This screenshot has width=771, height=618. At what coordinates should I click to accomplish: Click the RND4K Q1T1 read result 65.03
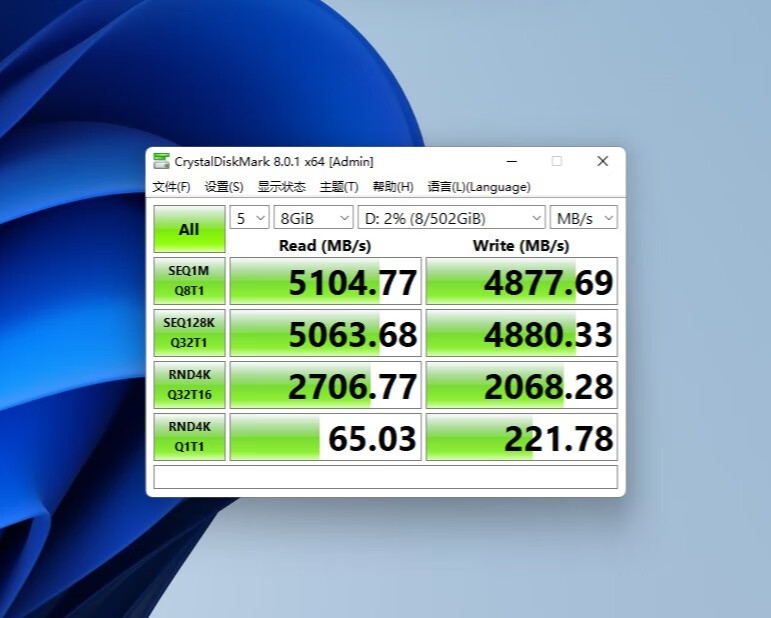(x=326, y=437)
